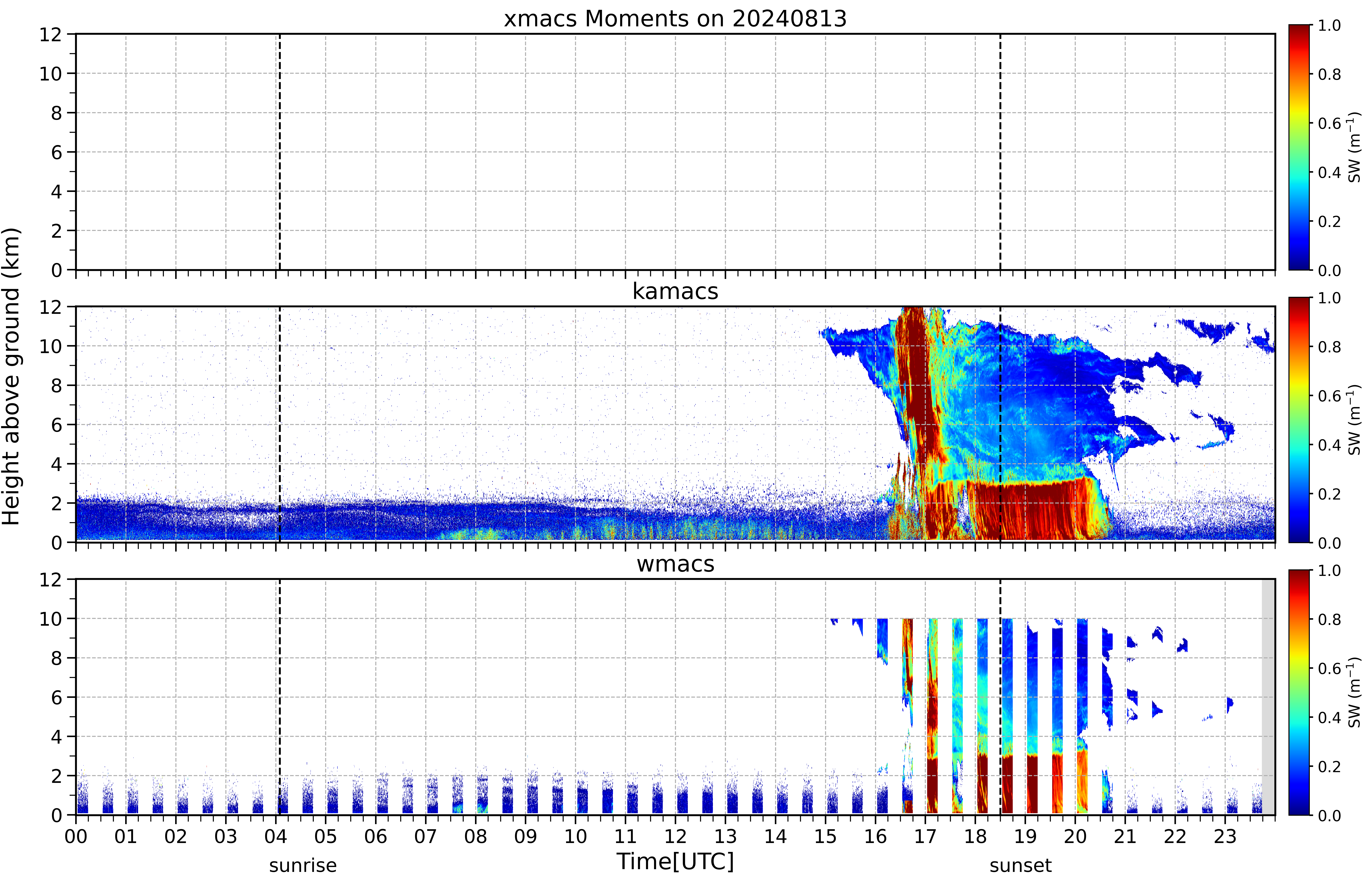Viewport: 1372px width, 885px height.
Task: Click the sunset dashed line in xmacs panel
Action: [x=1000, y=152]
